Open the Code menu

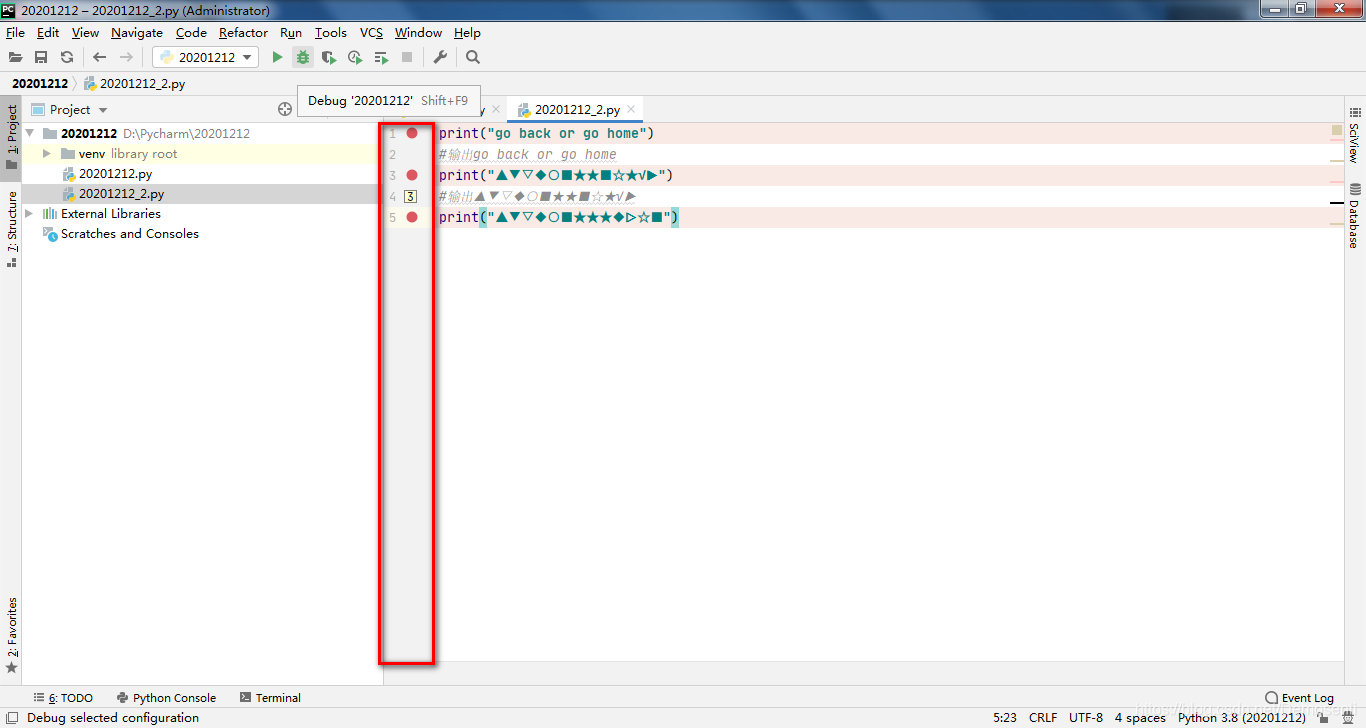point(191,33)
